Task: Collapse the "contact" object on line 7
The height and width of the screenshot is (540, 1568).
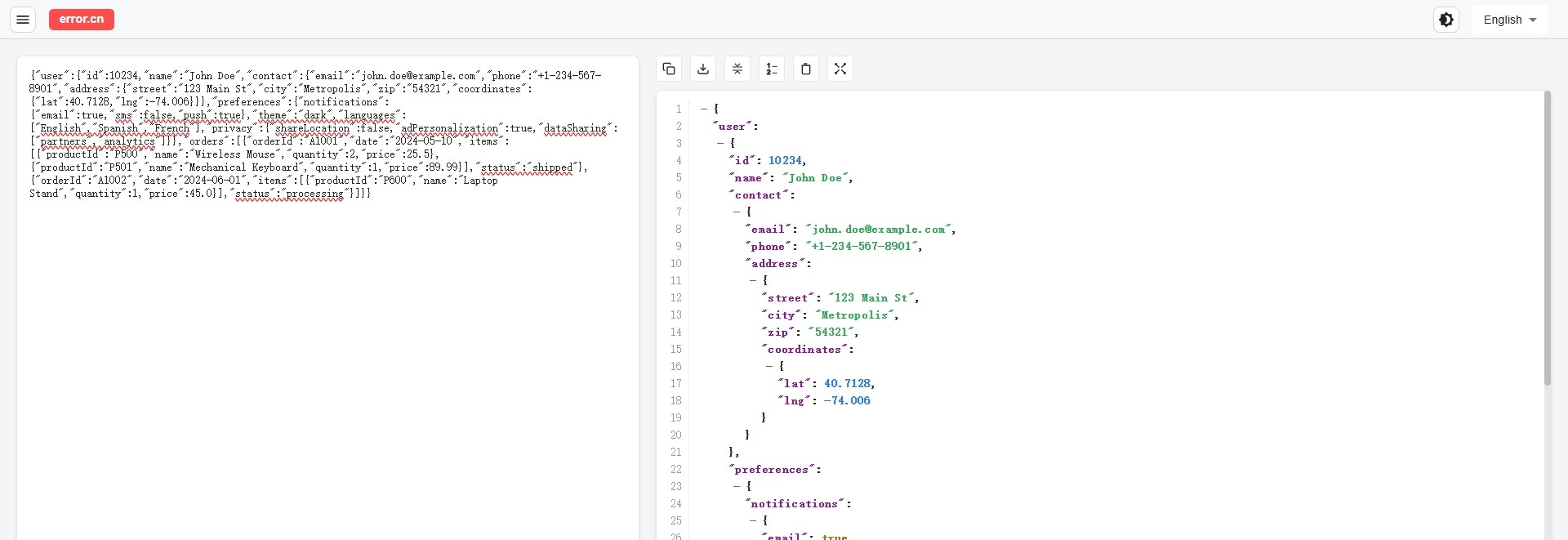Action: (737, 212)
